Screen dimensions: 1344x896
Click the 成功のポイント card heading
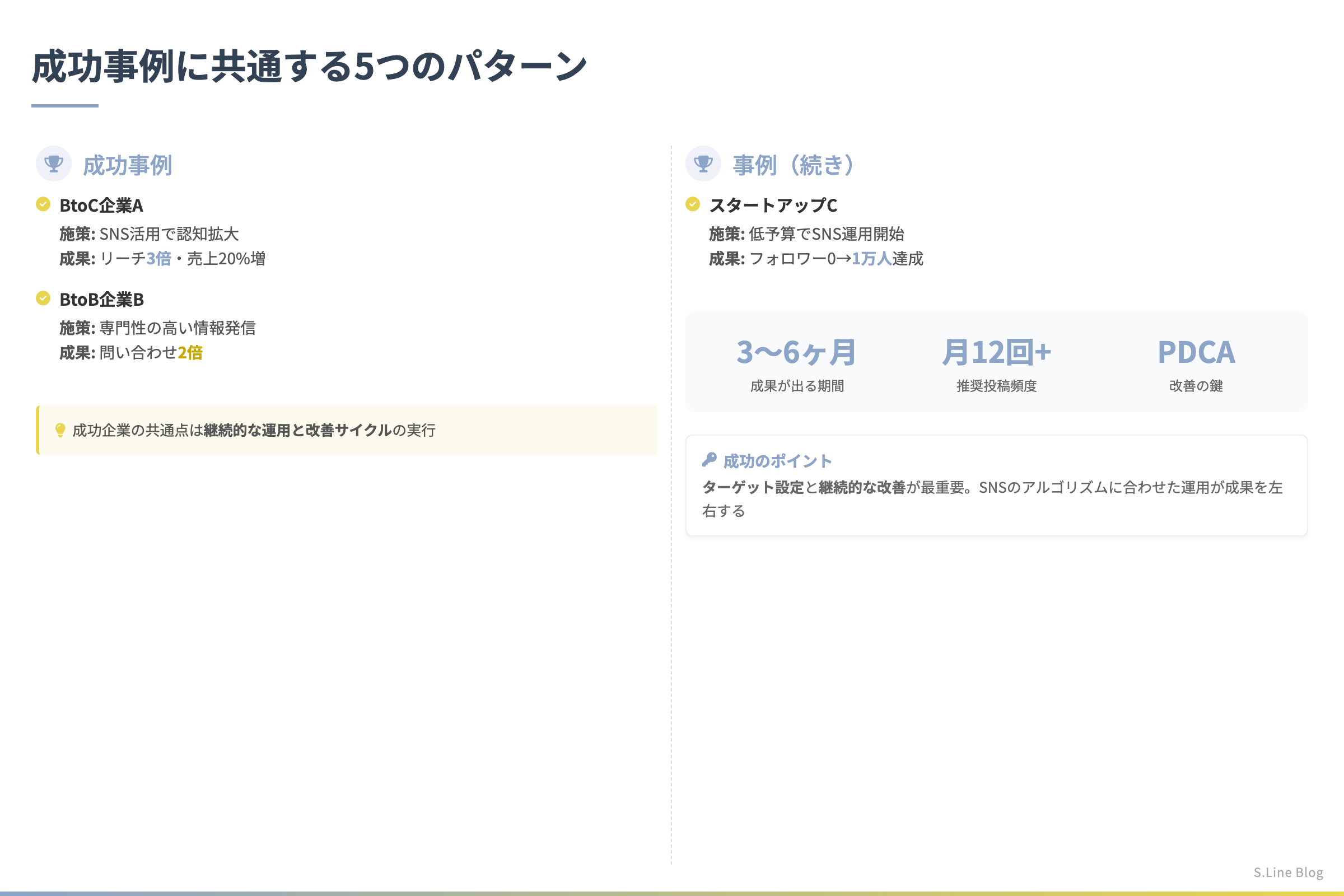point(777,461)
